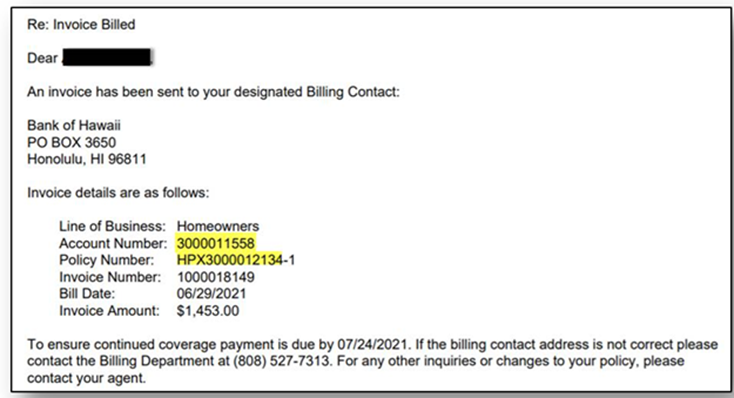This screenshot has height=398, width=734.
Task: Click the highlighted policy number HPX3000012134
Action: click(x=229, y=260)
